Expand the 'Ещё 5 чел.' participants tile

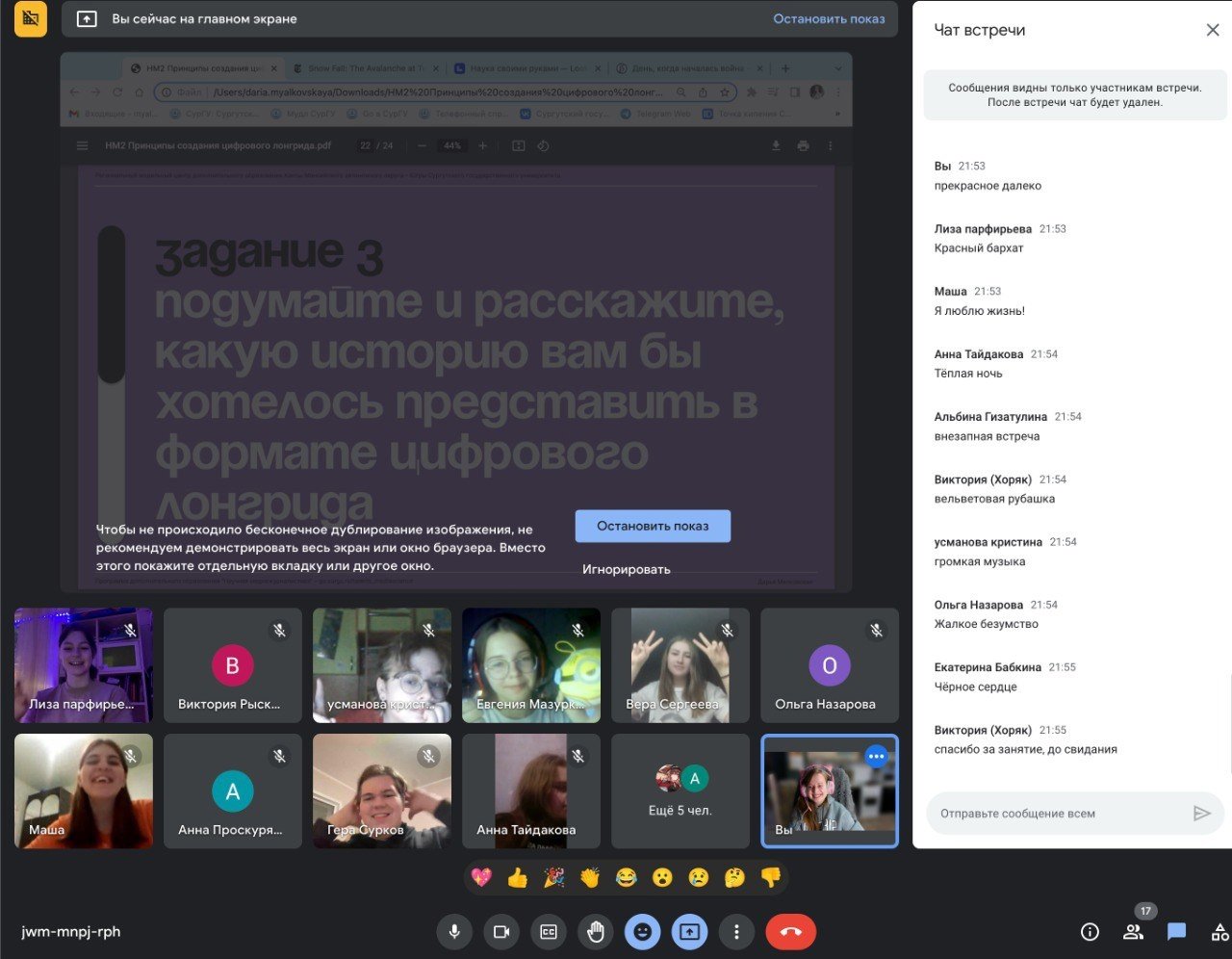(x=680, y=791)
